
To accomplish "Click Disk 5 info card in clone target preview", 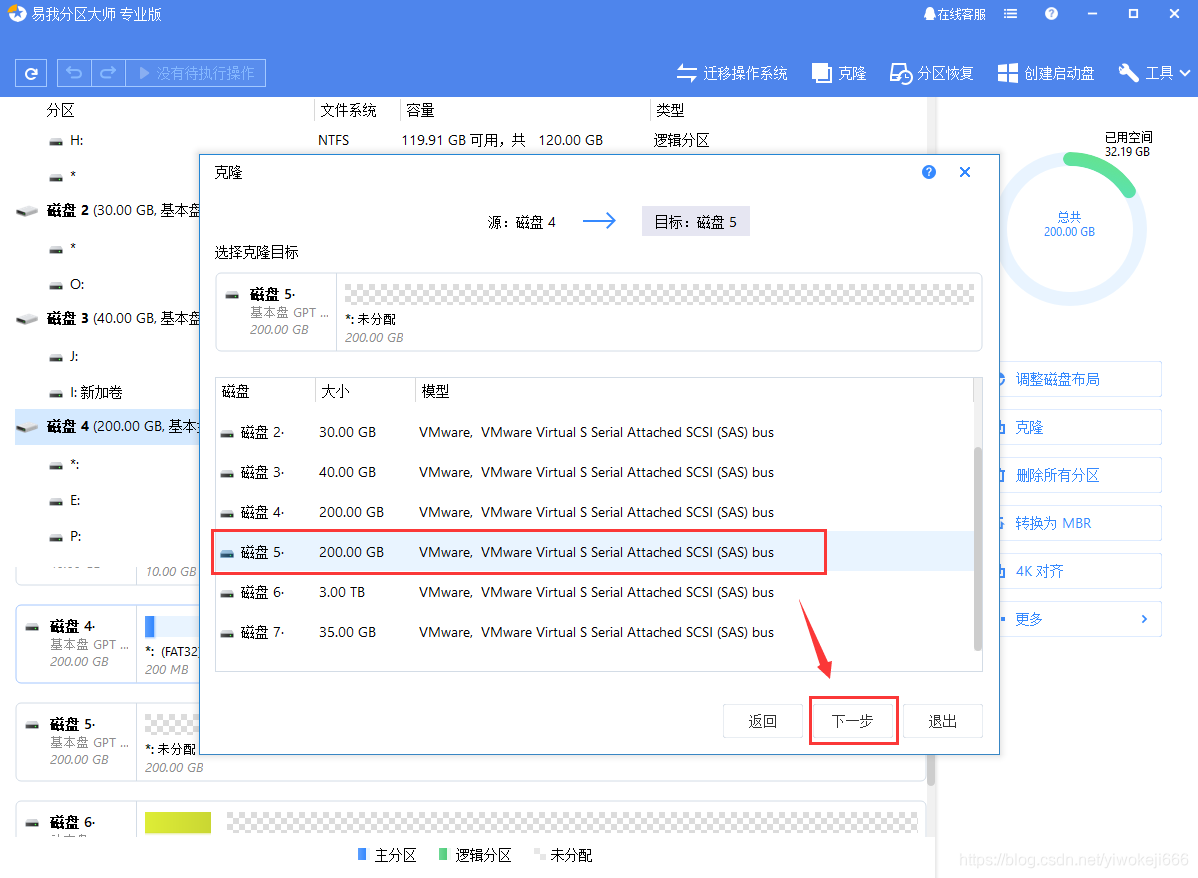I will coord(277,312).
